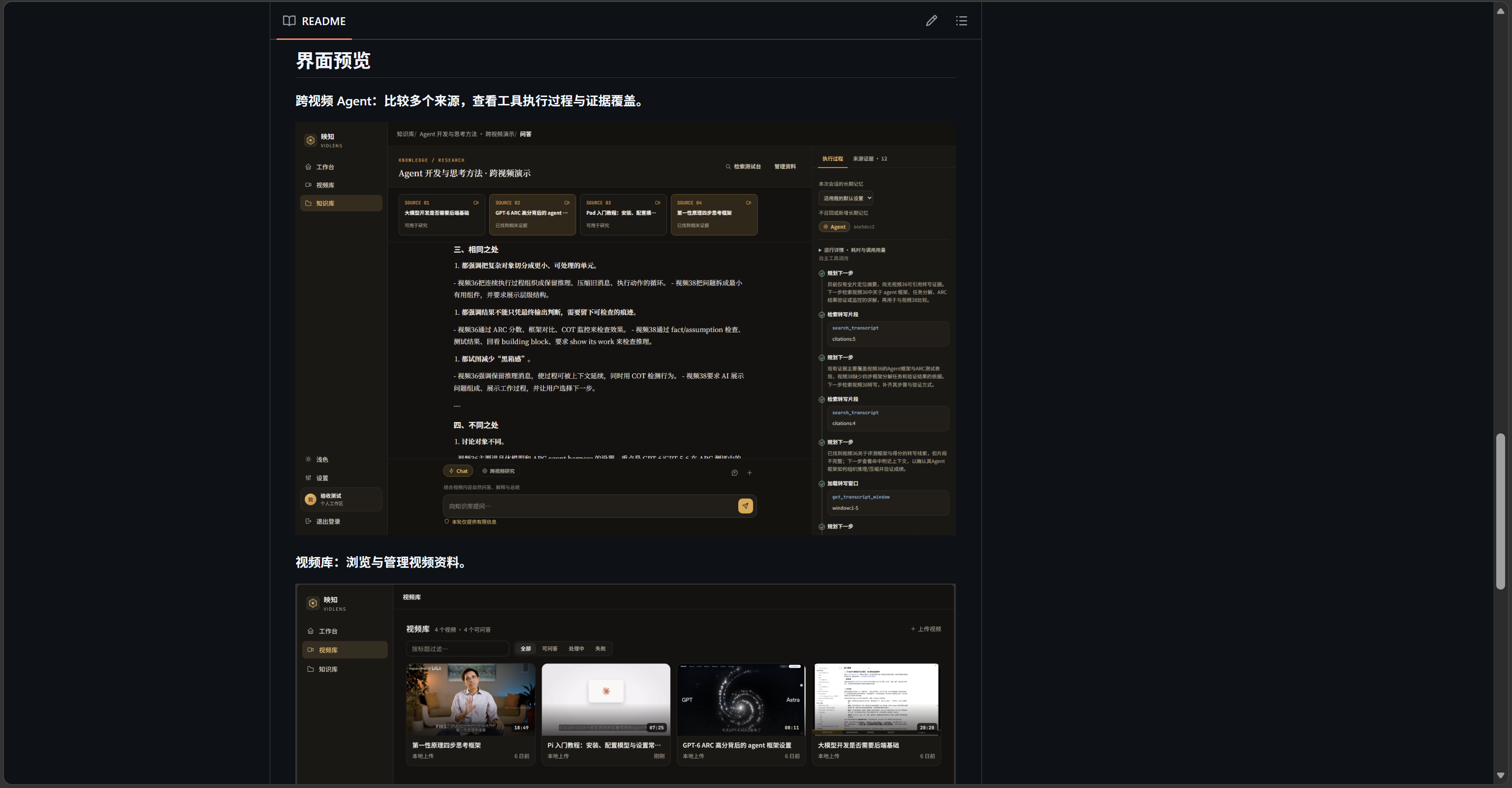Image resolution: width=1512 pixels, height=788 pixels.
Task: Click 知识库 in the Agent preview sidebar
Action: coord(341,203)
